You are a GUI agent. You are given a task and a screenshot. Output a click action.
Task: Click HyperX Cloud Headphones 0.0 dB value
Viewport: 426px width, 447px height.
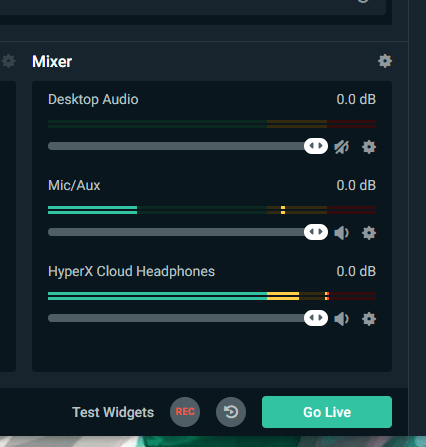coord(356,271)
